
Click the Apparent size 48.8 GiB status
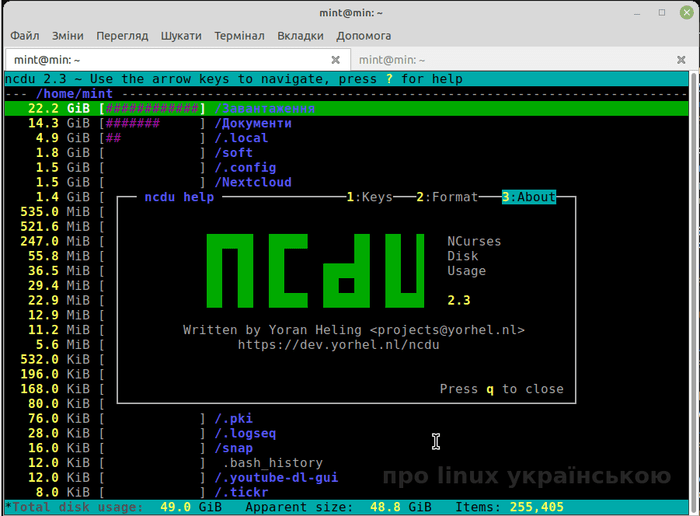338,507
